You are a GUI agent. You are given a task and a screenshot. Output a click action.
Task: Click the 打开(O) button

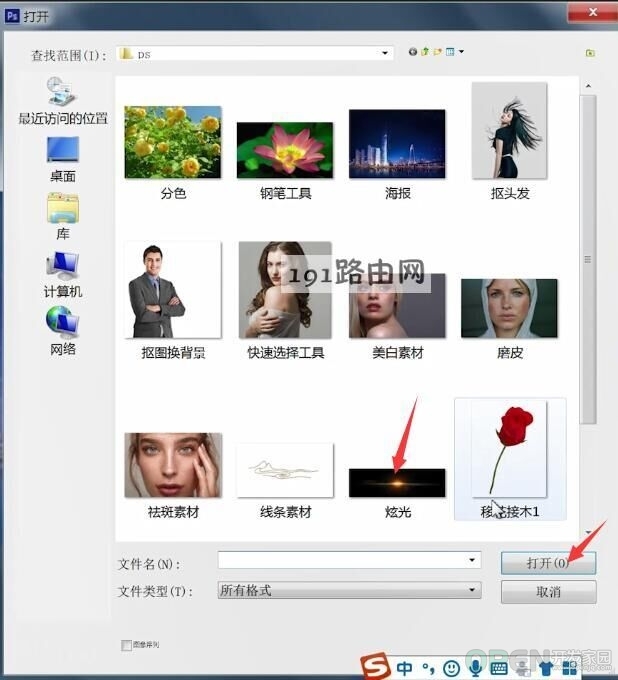click(x=548, y=563)
